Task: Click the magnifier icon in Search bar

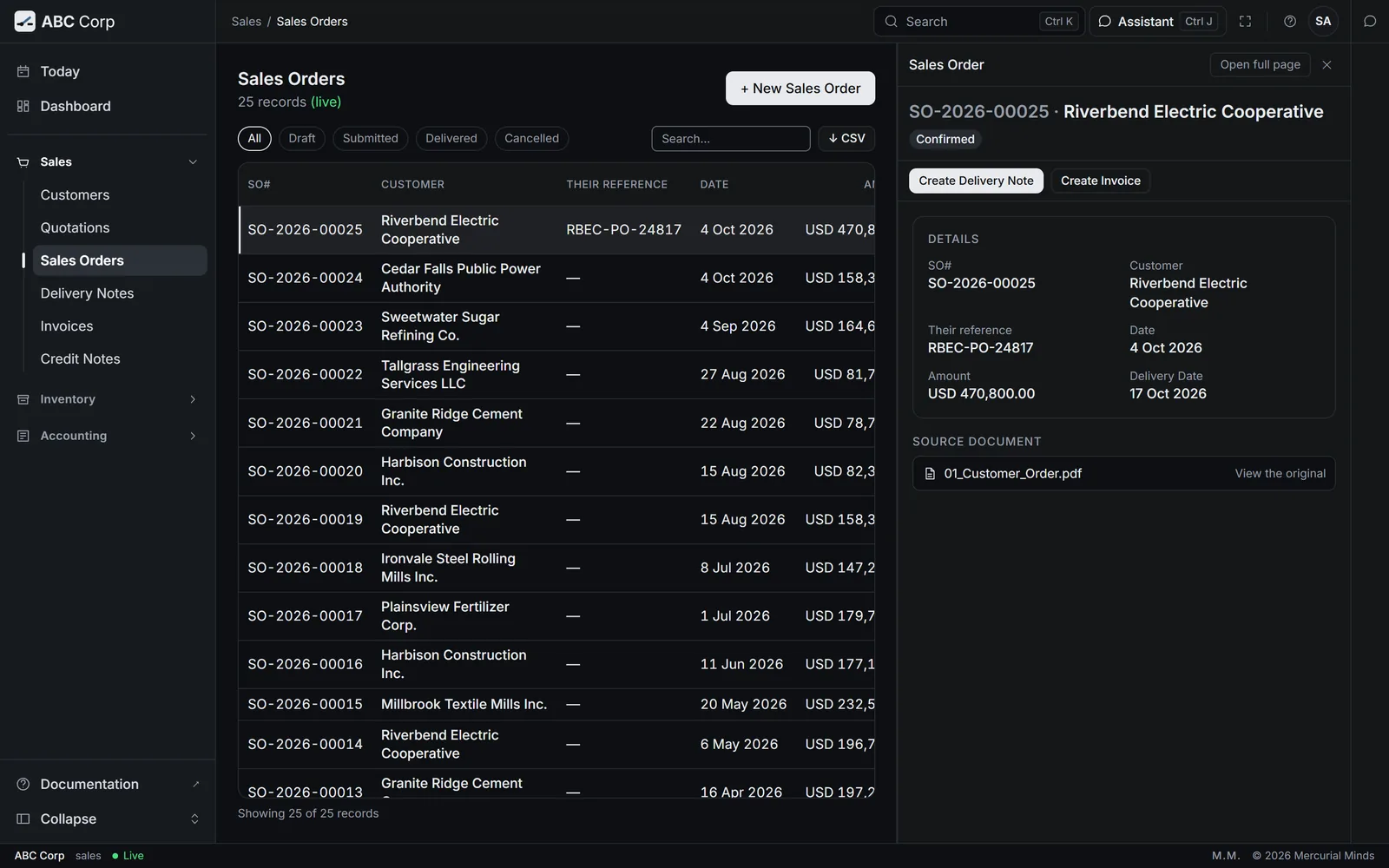Action: coord(891,22)
